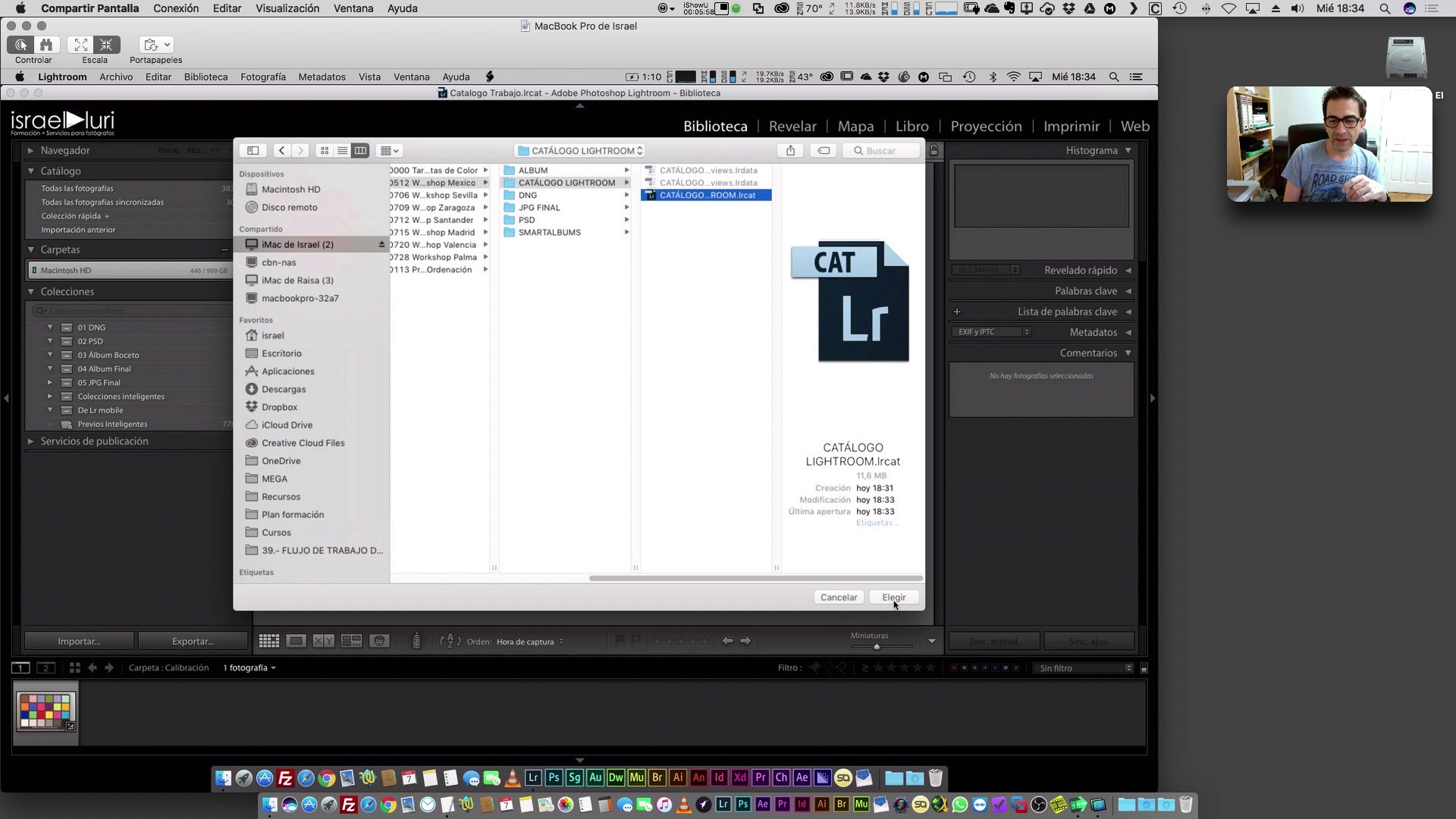
Task: Click Cancelar in the file dialog
Action: [839, 597]
